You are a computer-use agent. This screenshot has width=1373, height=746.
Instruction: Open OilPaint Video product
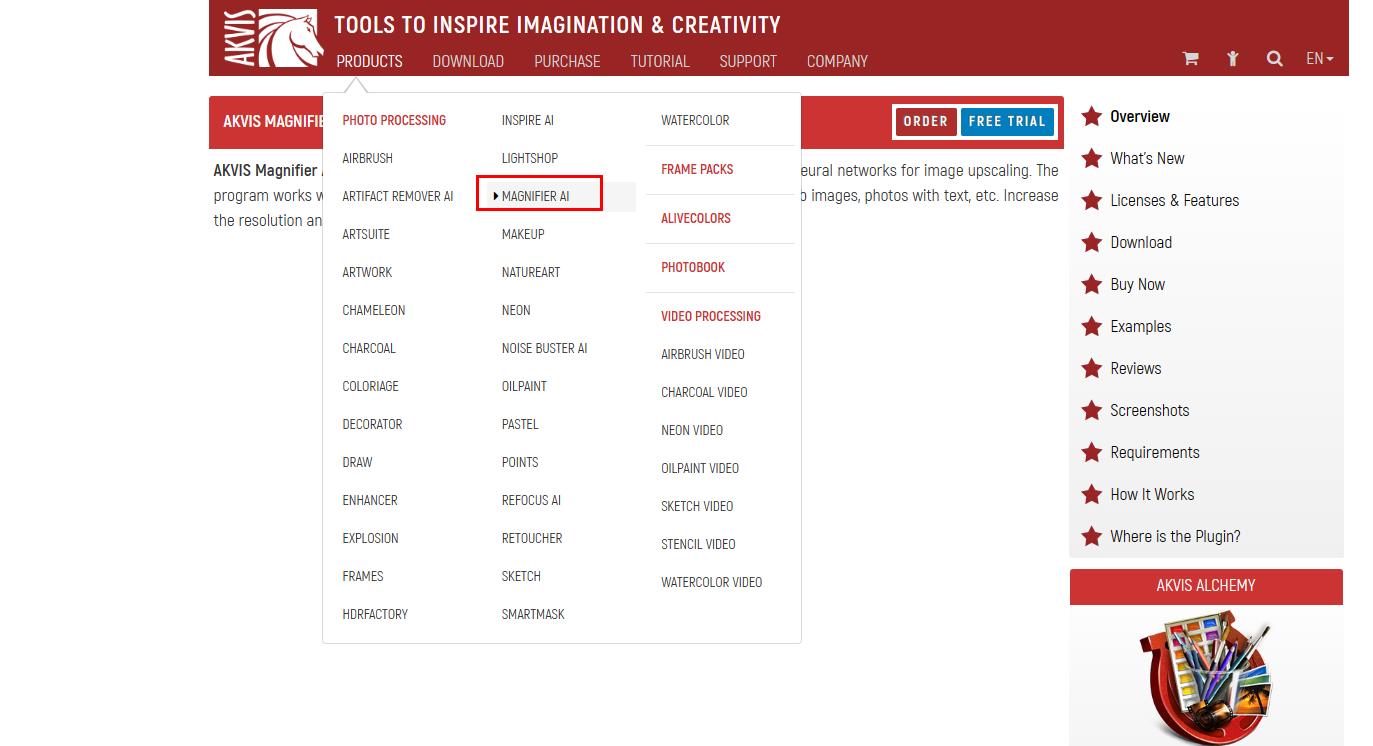pos(700,468)
